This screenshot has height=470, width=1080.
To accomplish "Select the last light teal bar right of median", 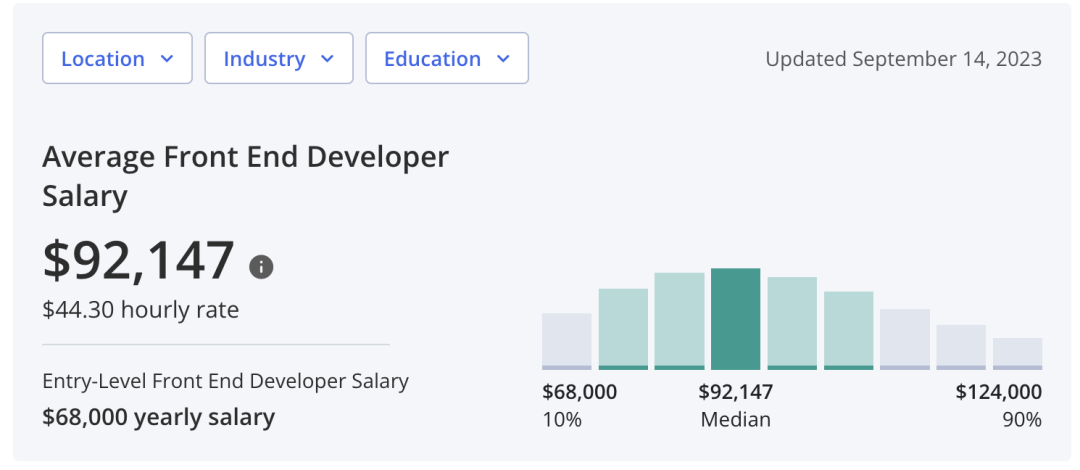I will (849, 330).
